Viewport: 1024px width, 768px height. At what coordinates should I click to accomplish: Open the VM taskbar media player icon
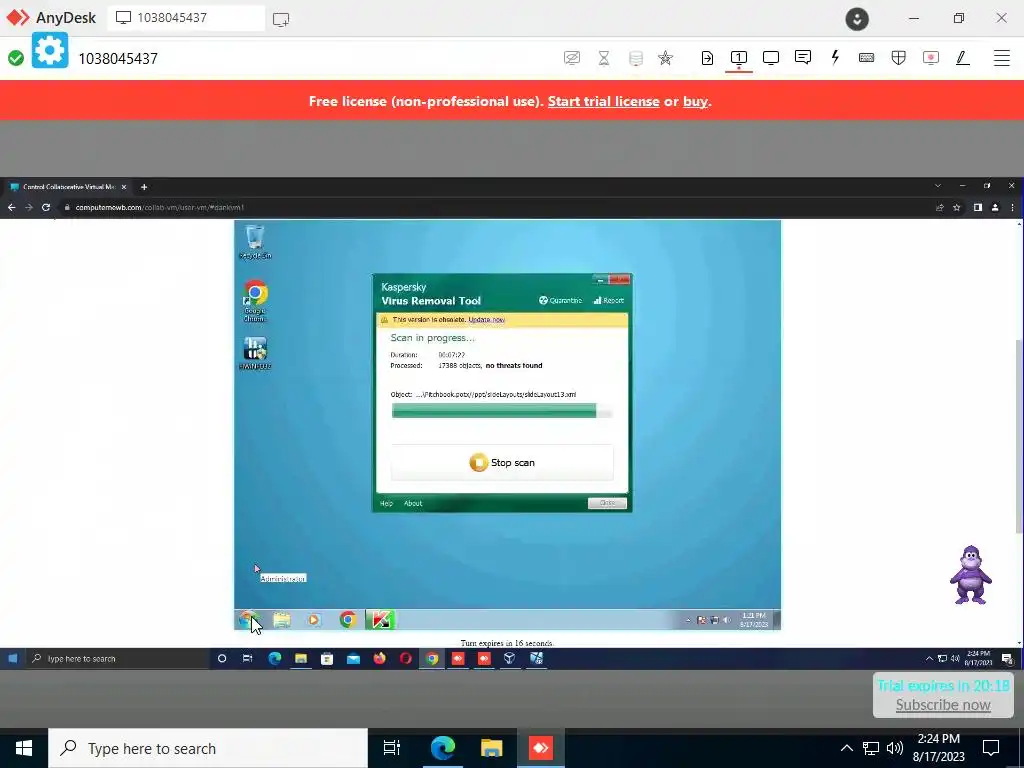314,620
